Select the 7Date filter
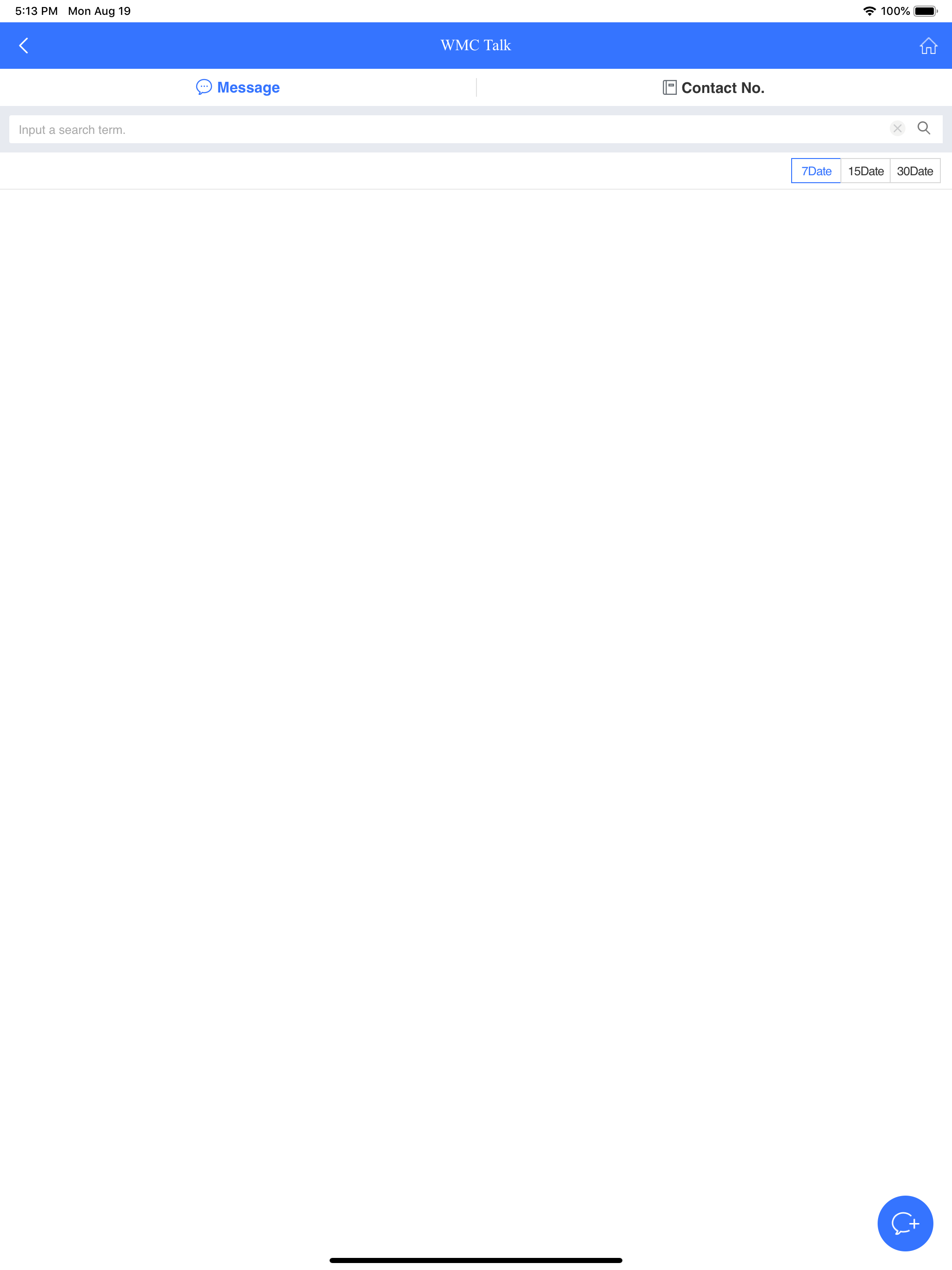The image size is (952, 1270). (816, 171)
